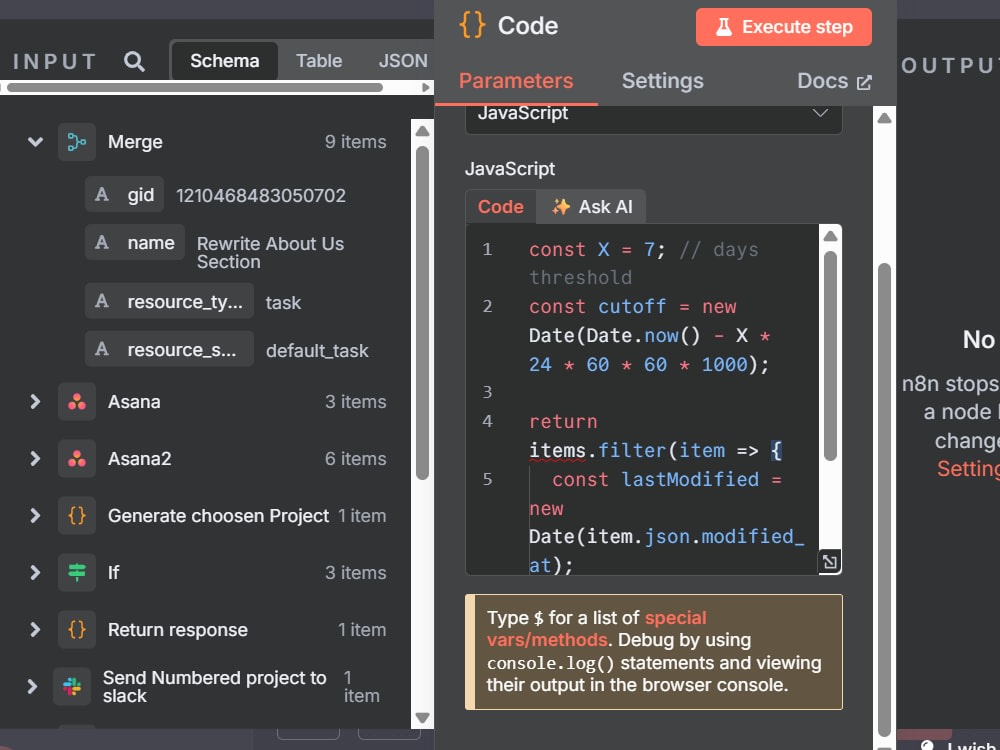Click parameters panel scrollbar up arrow
The height and width of the screenshot is (750, 1000).
(884, 117)
